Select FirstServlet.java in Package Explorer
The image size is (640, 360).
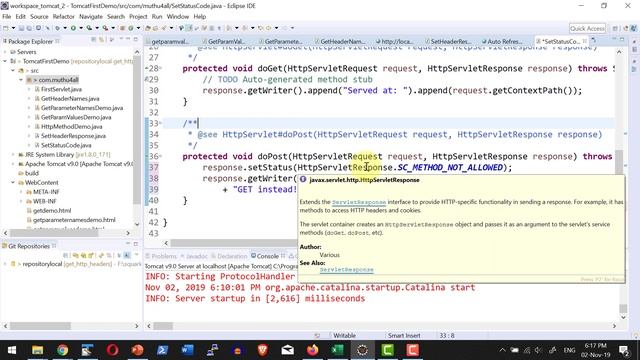click(61, 89)
